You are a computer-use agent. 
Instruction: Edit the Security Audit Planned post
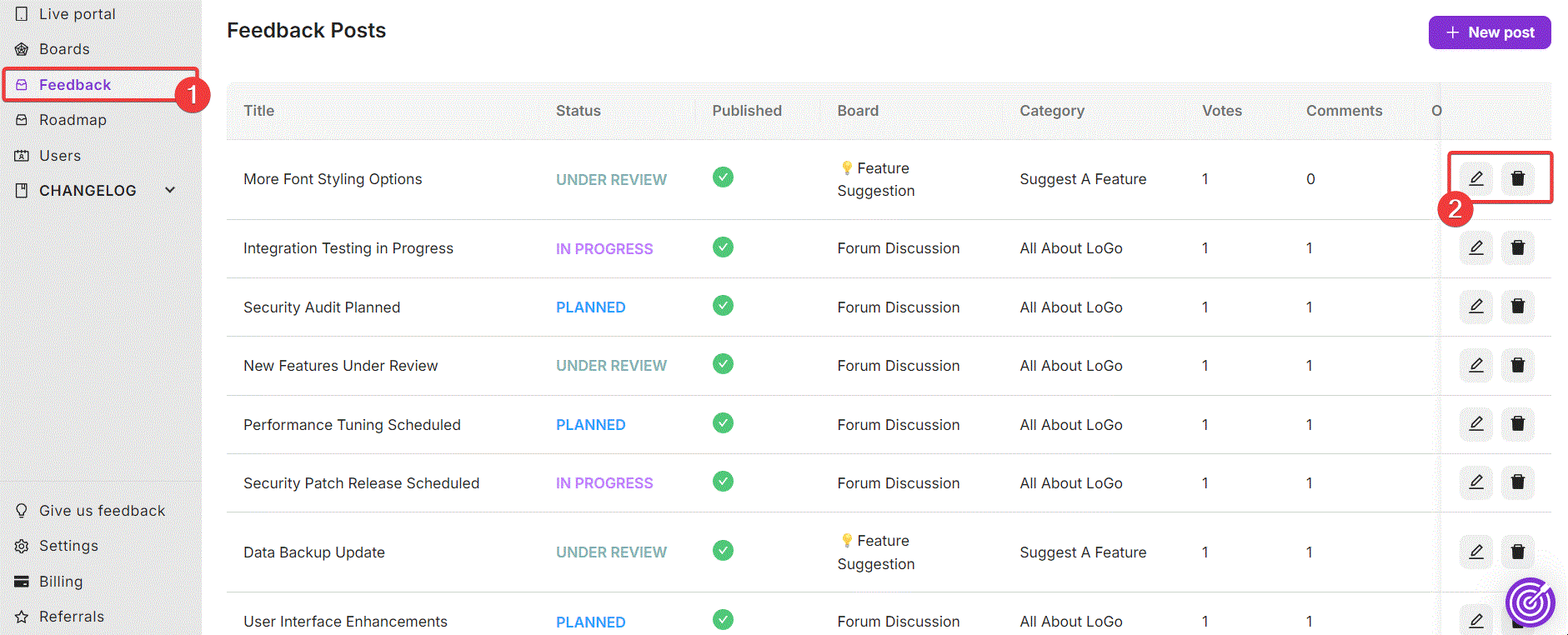(1475, 306)
